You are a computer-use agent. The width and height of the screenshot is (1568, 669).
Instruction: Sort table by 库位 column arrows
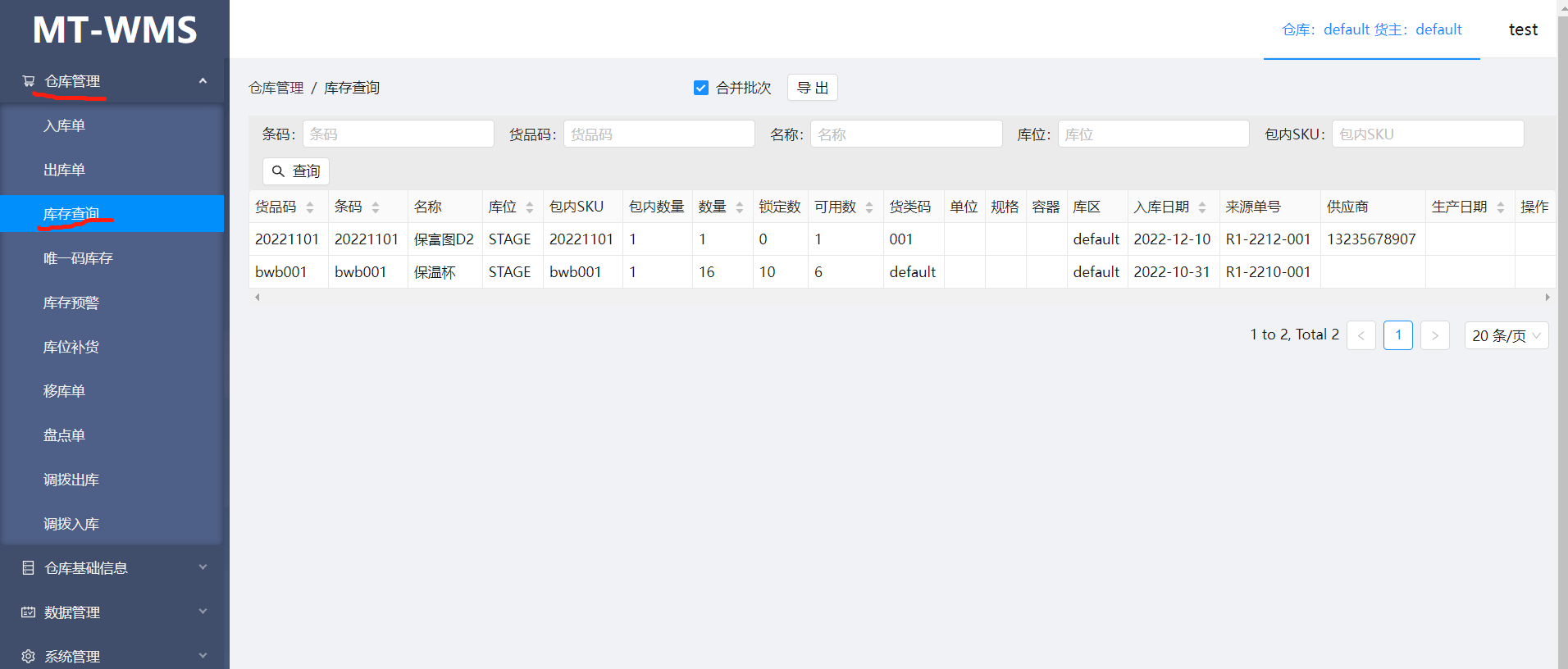(530, 207)
